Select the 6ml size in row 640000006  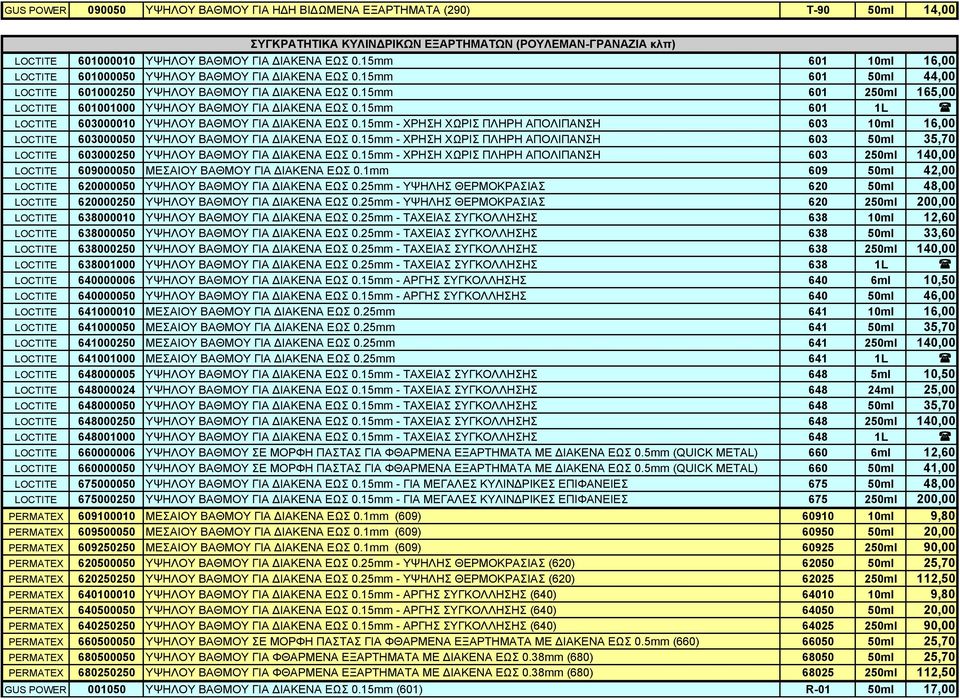coord(881,280)
